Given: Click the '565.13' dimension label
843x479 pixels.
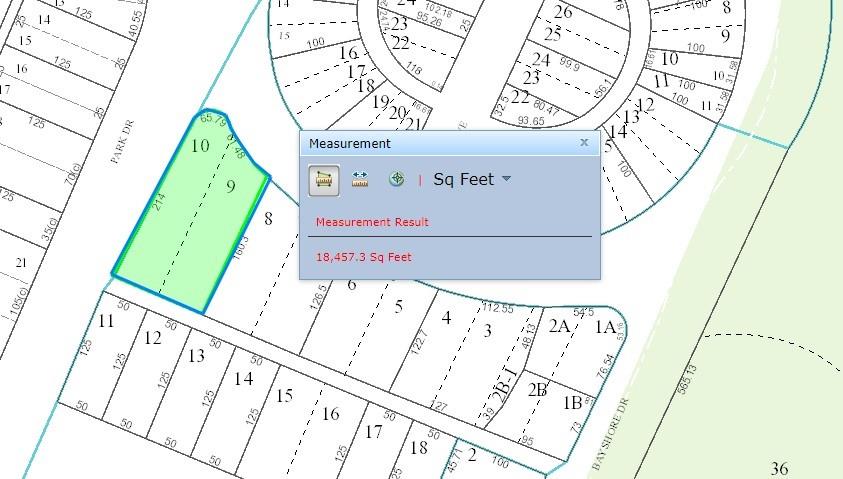Looking at the screenshot, I should click(688, 380).
